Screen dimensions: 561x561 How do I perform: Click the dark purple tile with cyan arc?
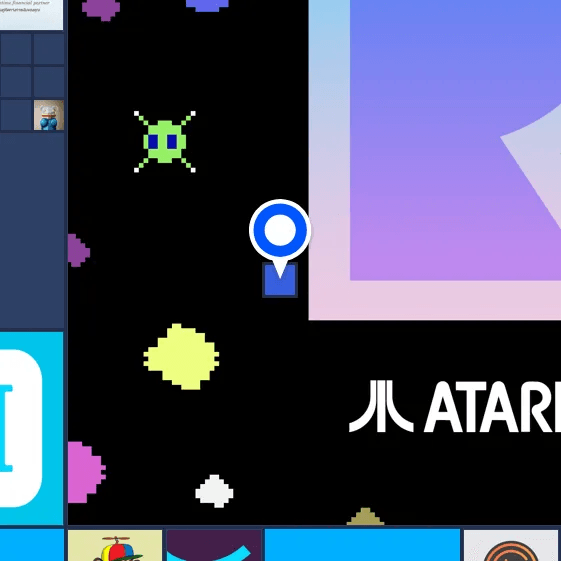pos(214,545)
